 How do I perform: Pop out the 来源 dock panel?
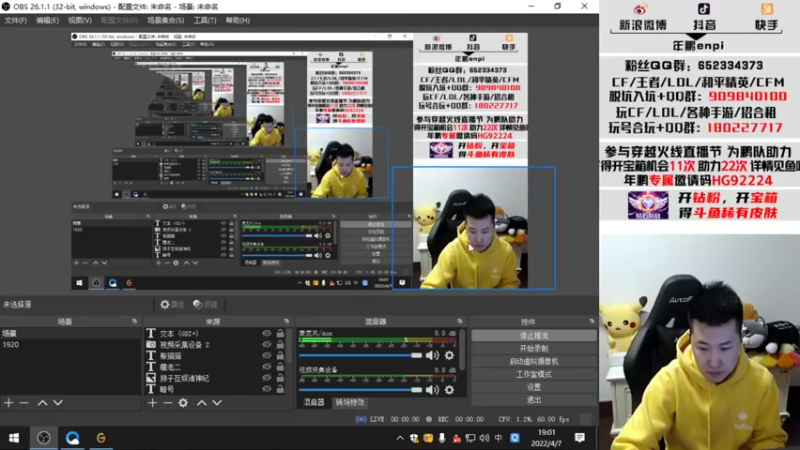pyautogui.click(x=287, y=321)
